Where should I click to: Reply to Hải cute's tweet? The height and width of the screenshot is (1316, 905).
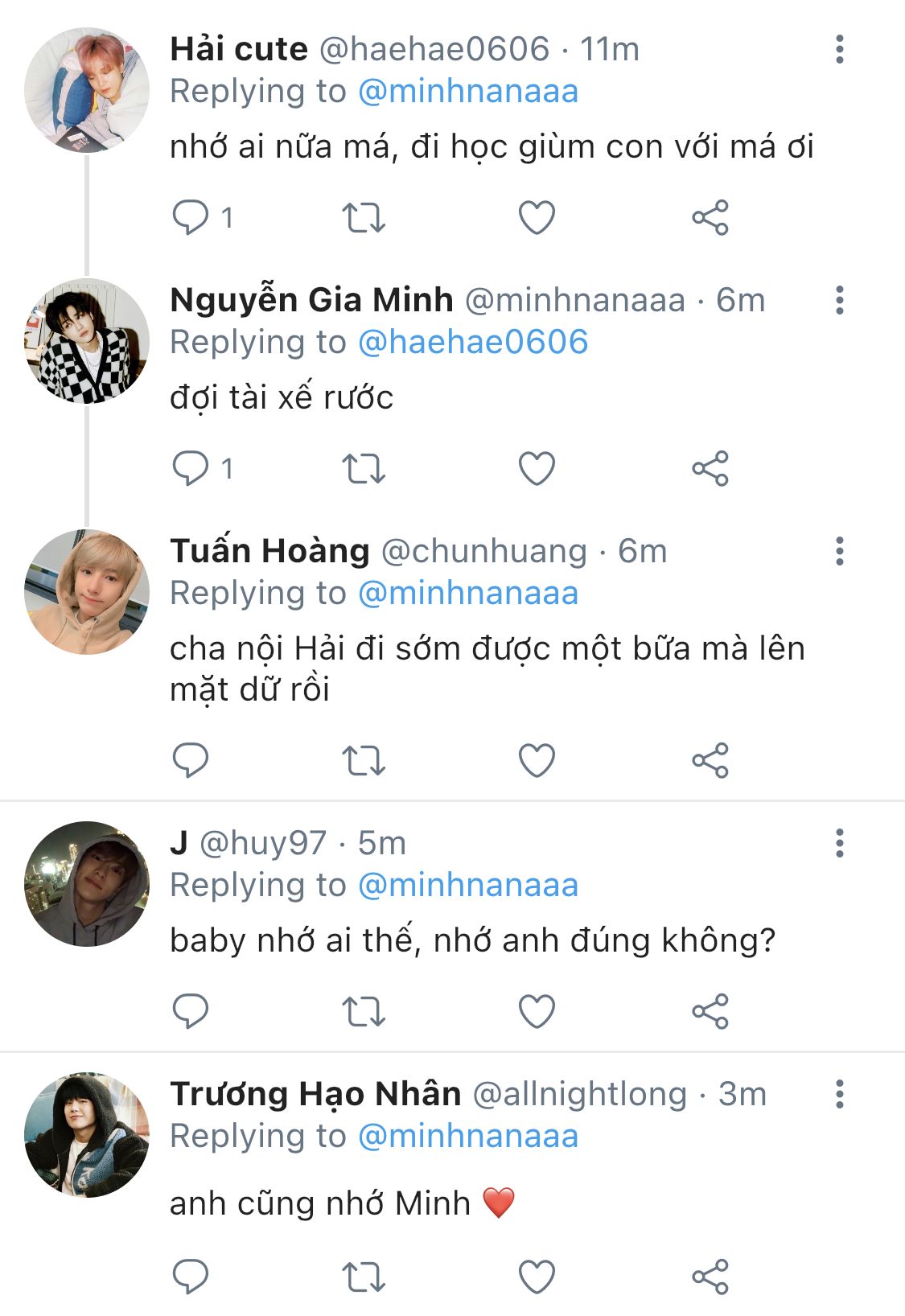[x=191, y=217]
